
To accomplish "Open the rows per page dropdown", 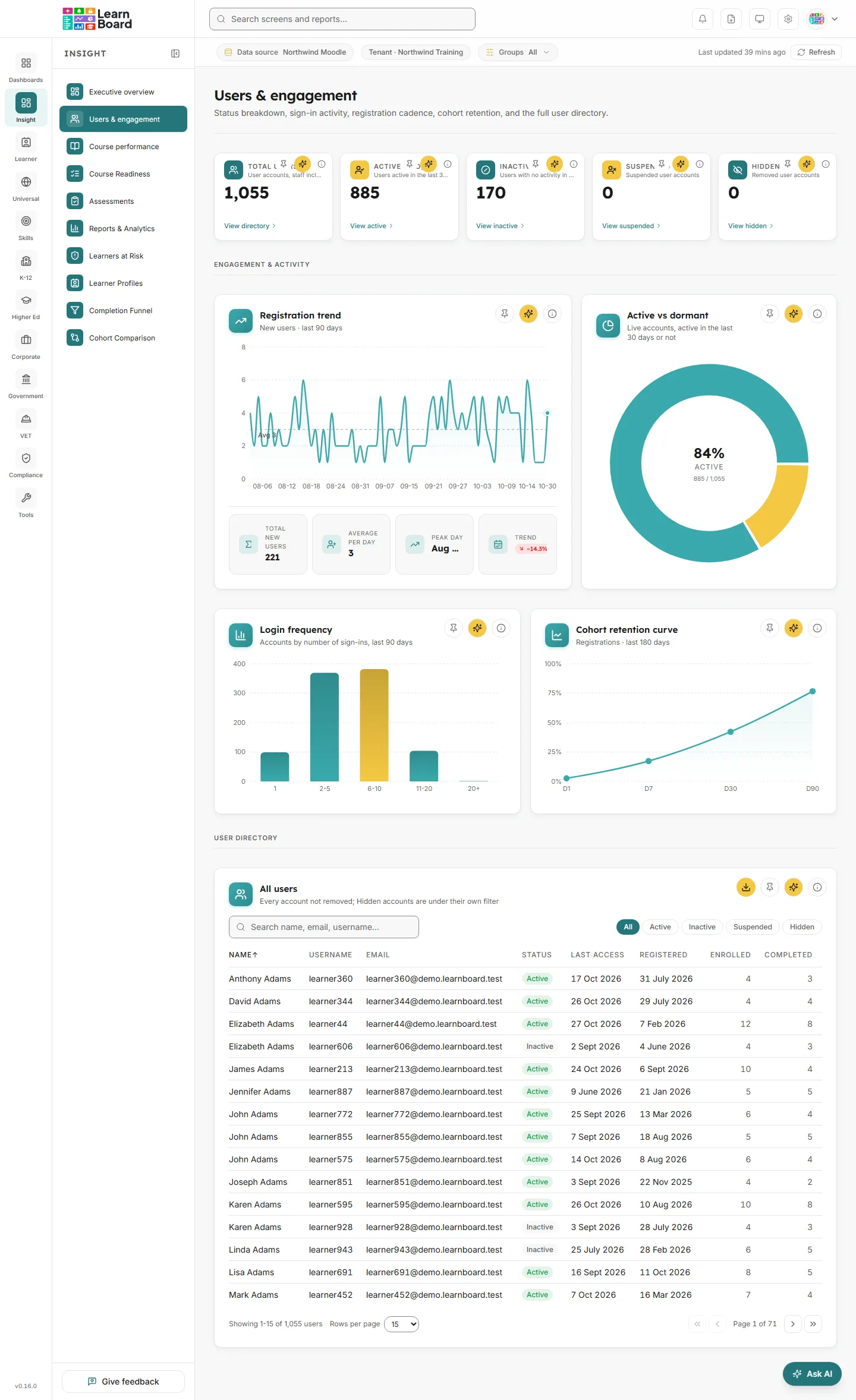I will coord(402,1324).
